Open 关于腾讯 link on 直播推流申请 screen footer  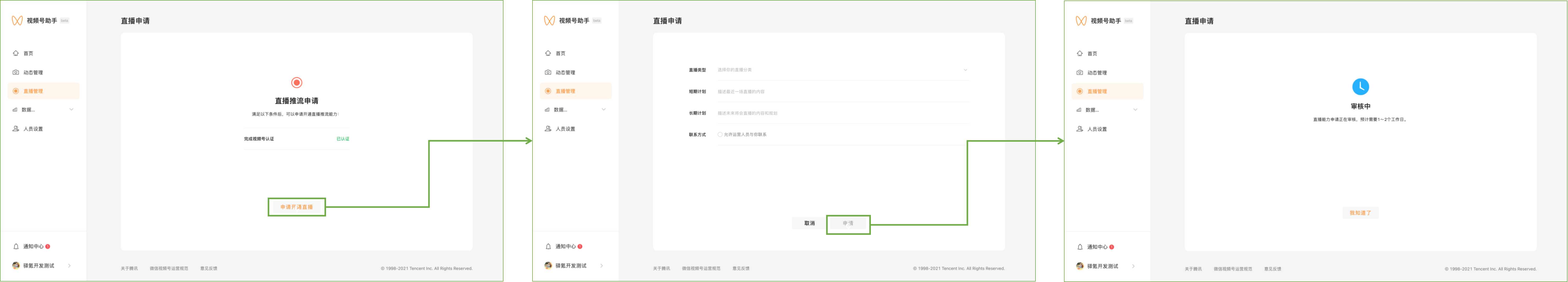pyautogui.click(x=129, y=269)
